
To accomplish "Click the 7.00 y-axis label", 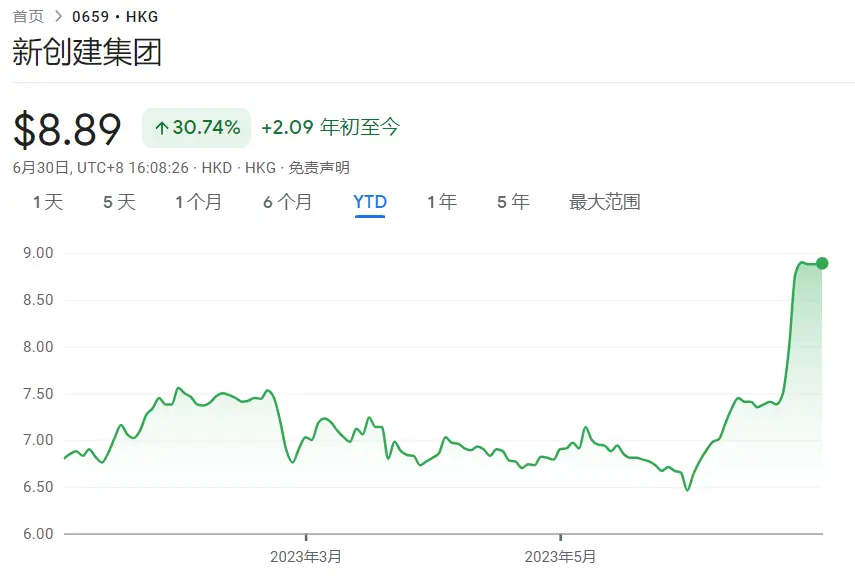I will click(x=38, y=440).
